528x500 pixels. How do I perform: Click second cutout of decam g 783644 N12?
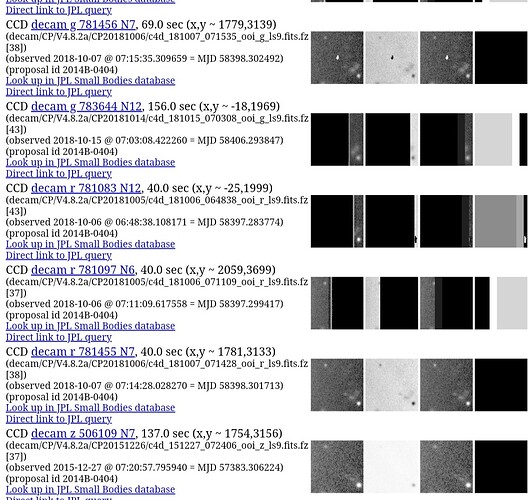(x=392, y=139)
